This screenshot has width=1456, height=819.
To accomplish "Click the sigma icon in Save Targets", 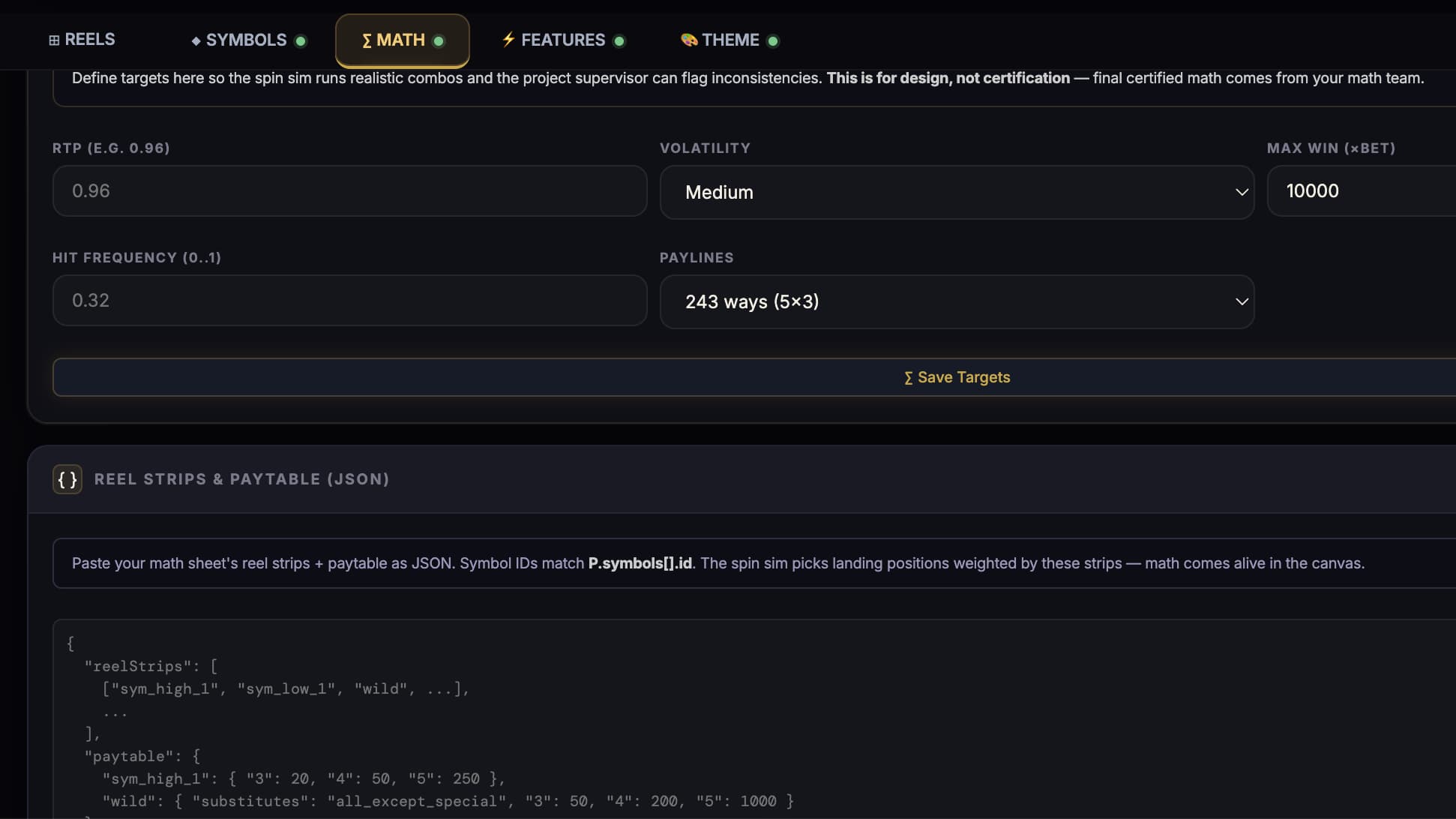I will [909, 377].
